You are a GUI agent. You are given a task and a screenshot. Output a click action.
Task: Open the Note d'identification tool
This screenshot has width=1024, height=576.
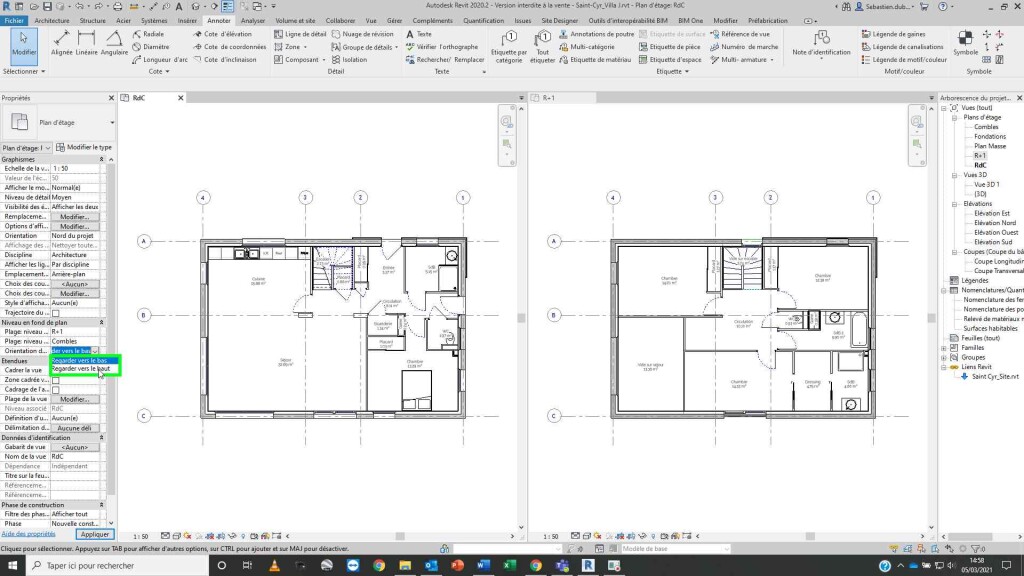tap(821, 42)
